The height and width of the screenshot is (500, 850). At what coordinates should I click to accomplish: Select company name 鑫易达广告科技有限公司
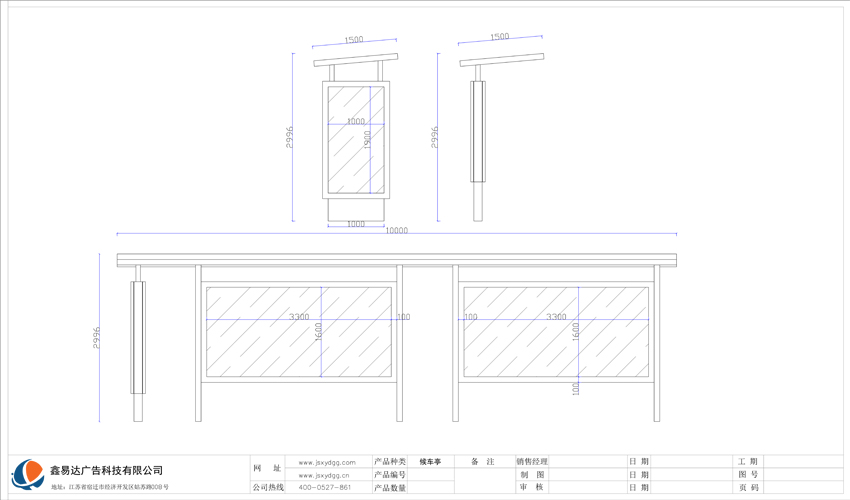coord(106,470)
